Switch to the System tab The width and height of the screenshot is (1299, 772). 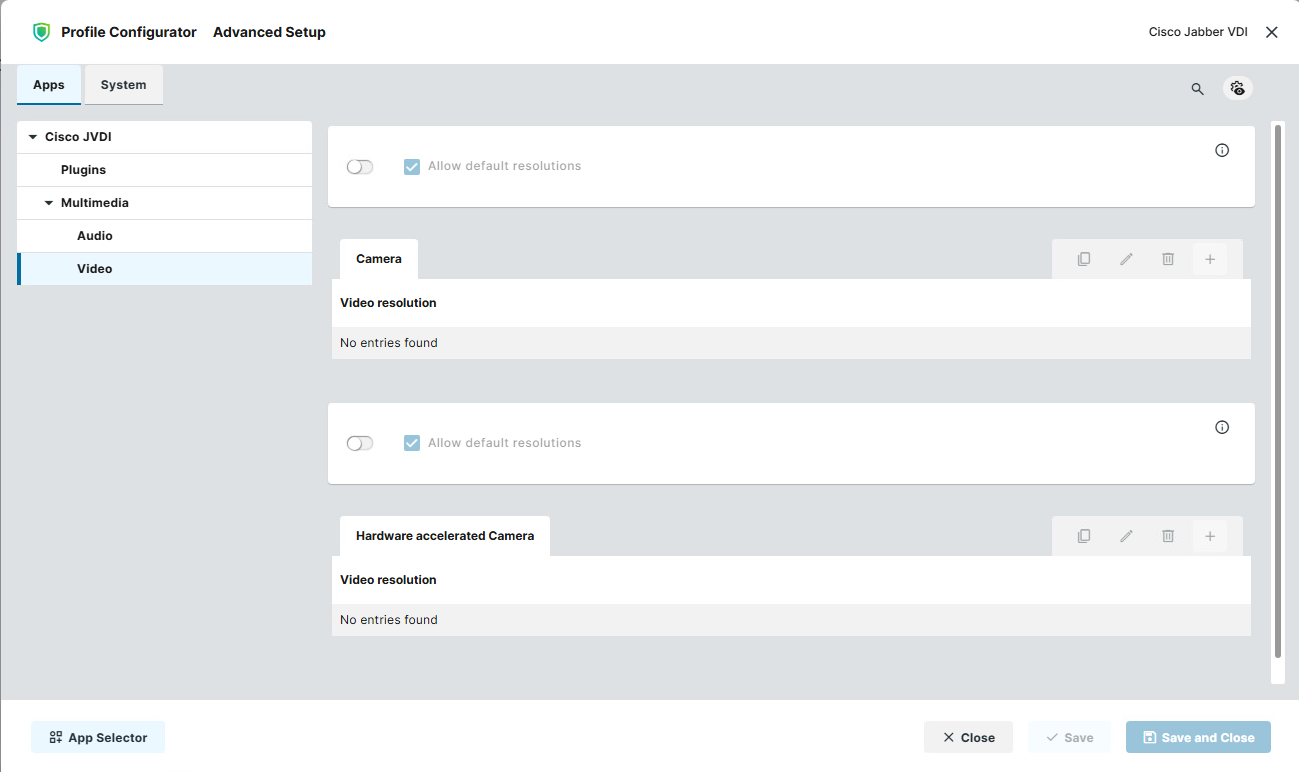click(x=124, y=85)
